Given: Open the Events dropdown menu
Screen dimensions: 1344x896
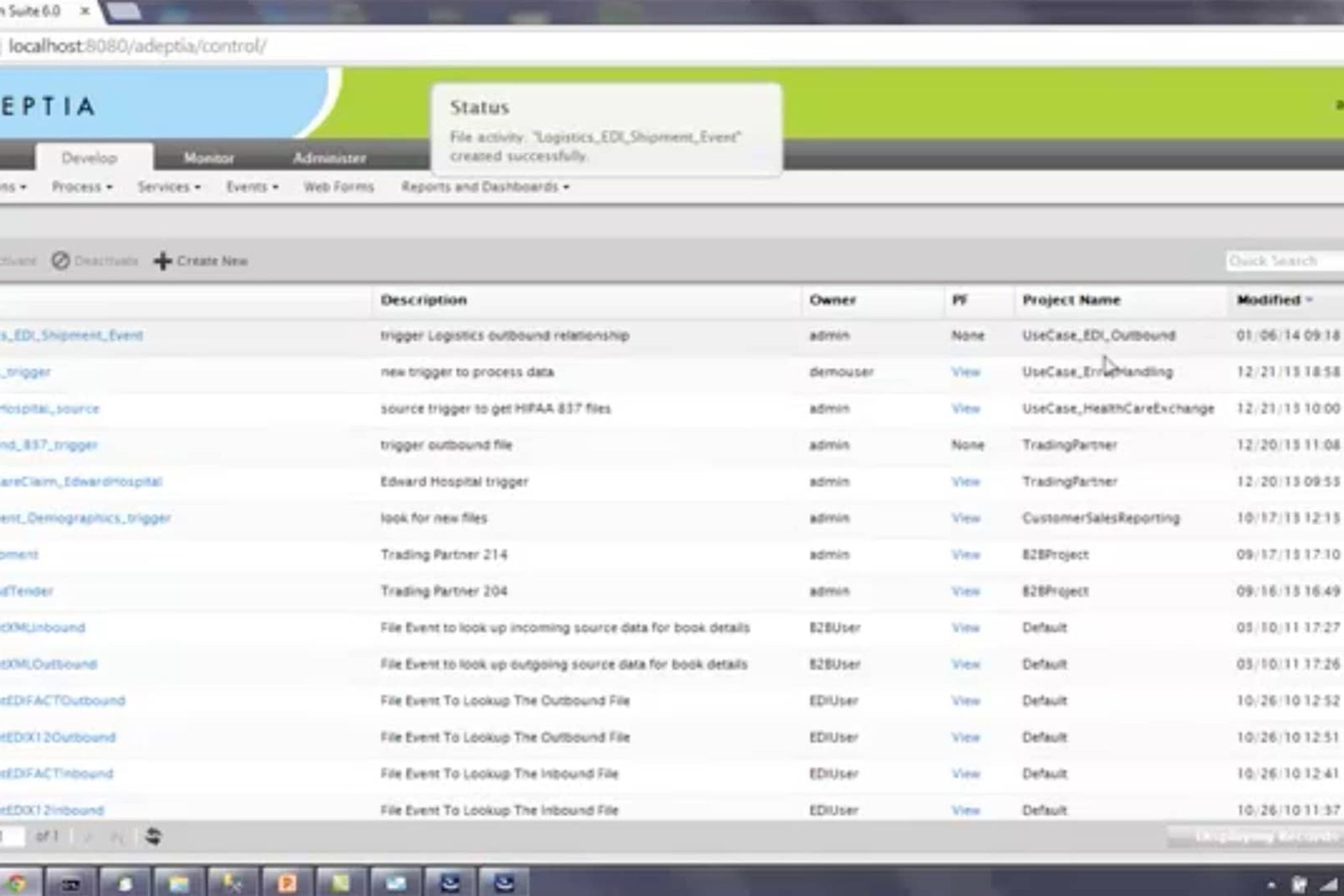Looking at the screenshot, I should click(x=252, y=187).
